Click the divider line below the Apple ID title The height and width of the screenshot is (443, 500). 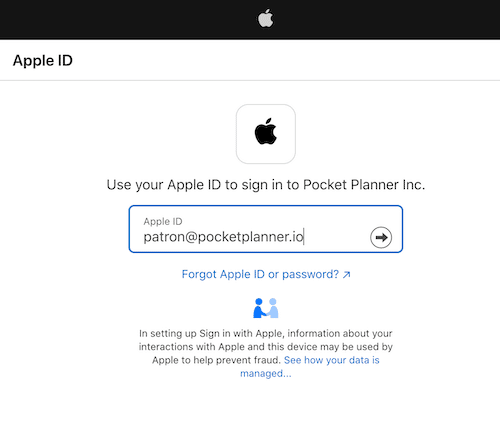pyautogui.click(x=250, y=80)
